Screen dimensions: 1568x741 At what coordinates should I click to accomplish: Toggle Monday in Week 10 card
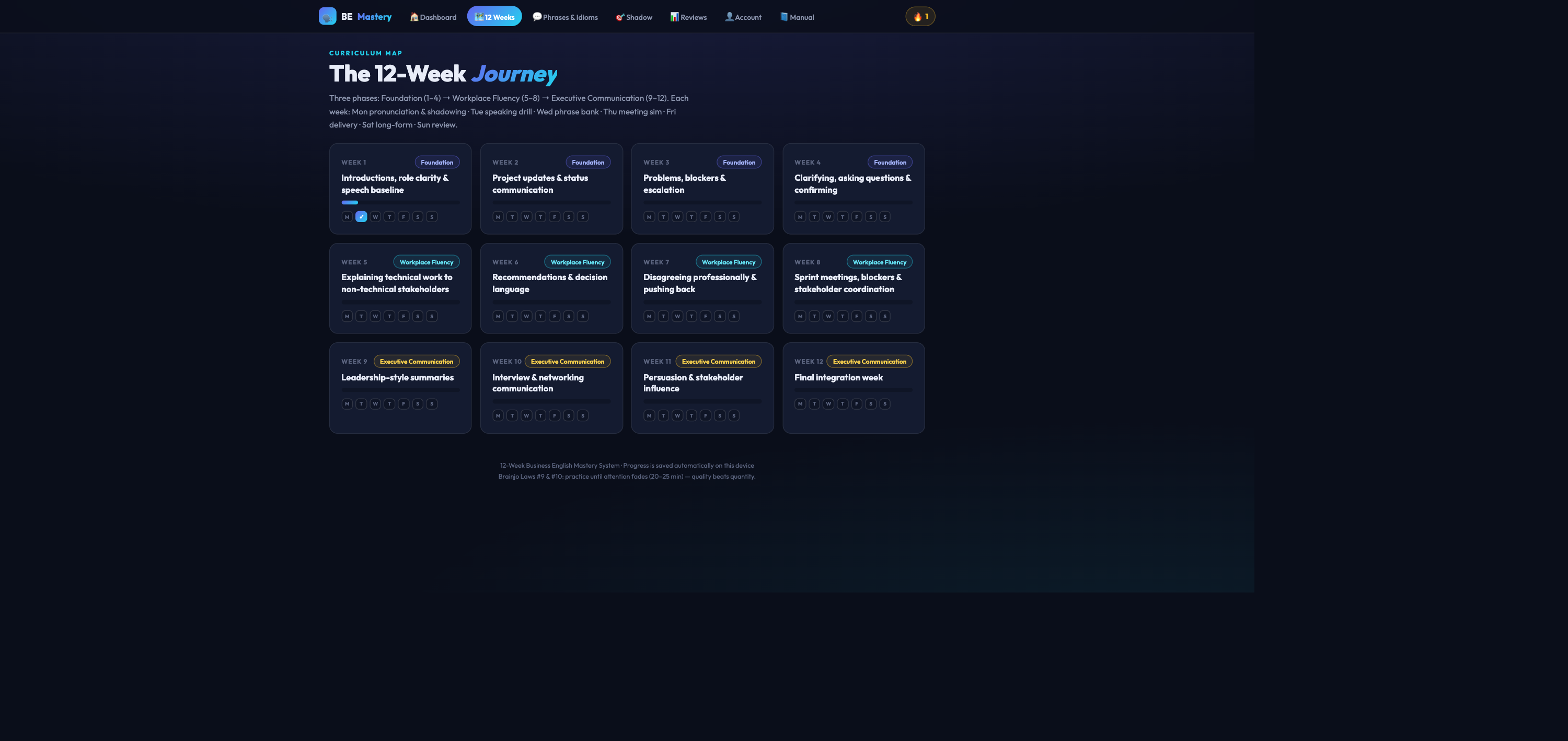(498, 415)
